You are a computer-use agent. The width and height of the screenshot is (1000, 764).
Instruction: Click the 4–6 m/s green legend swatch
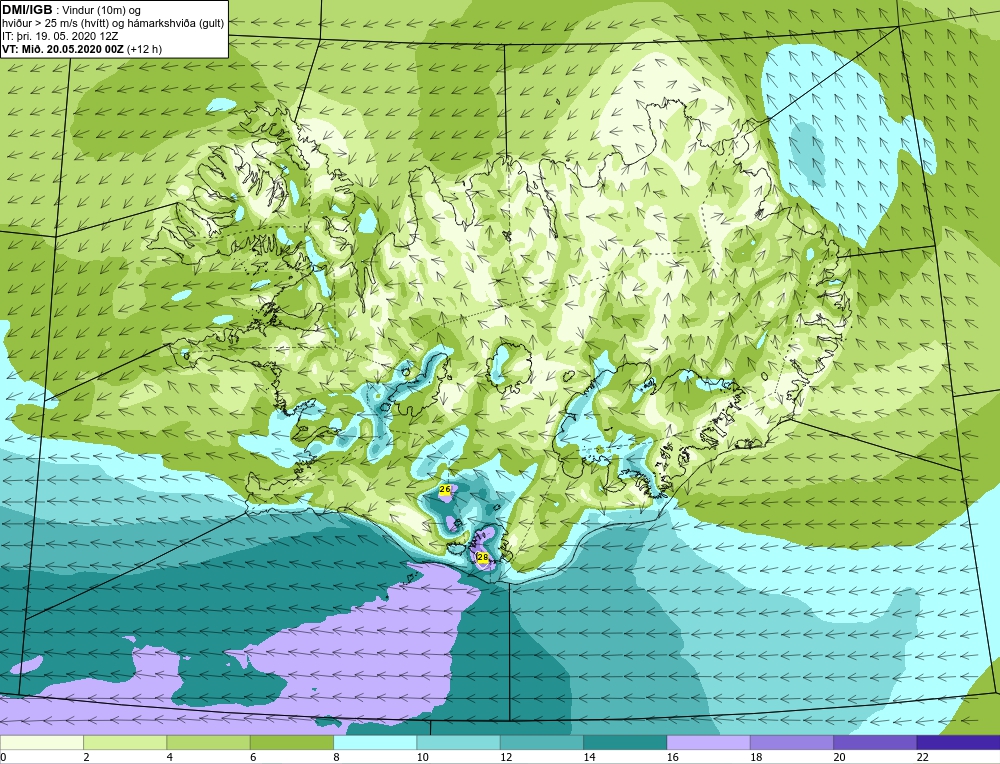(x=209, y=743)
